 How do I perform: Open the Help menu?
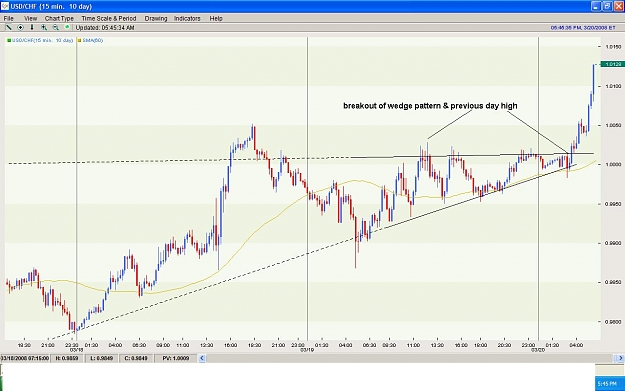click(x=216, y=18)
